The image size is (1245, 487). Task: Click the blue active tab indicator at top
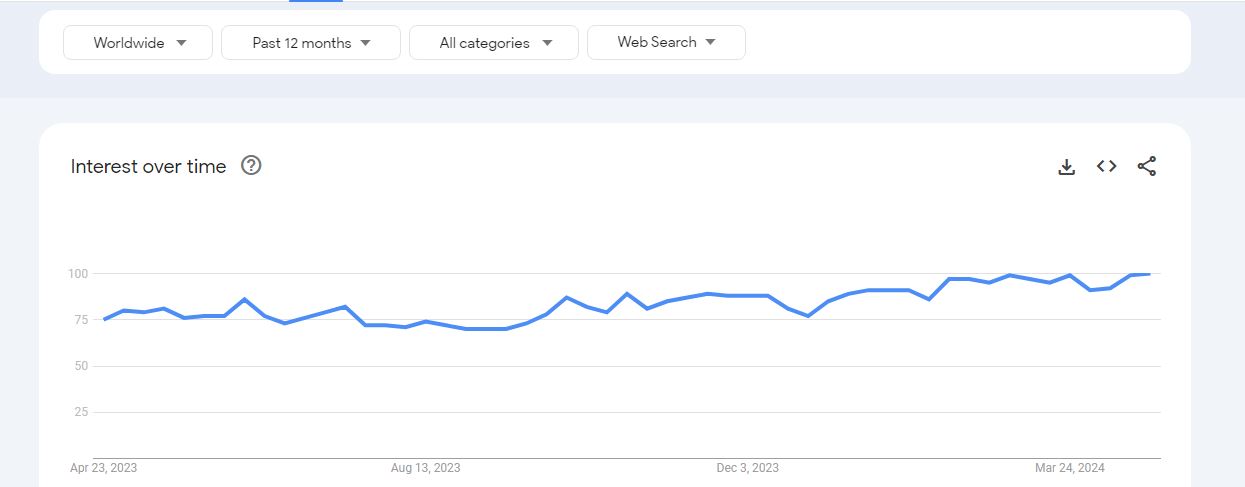316,1
